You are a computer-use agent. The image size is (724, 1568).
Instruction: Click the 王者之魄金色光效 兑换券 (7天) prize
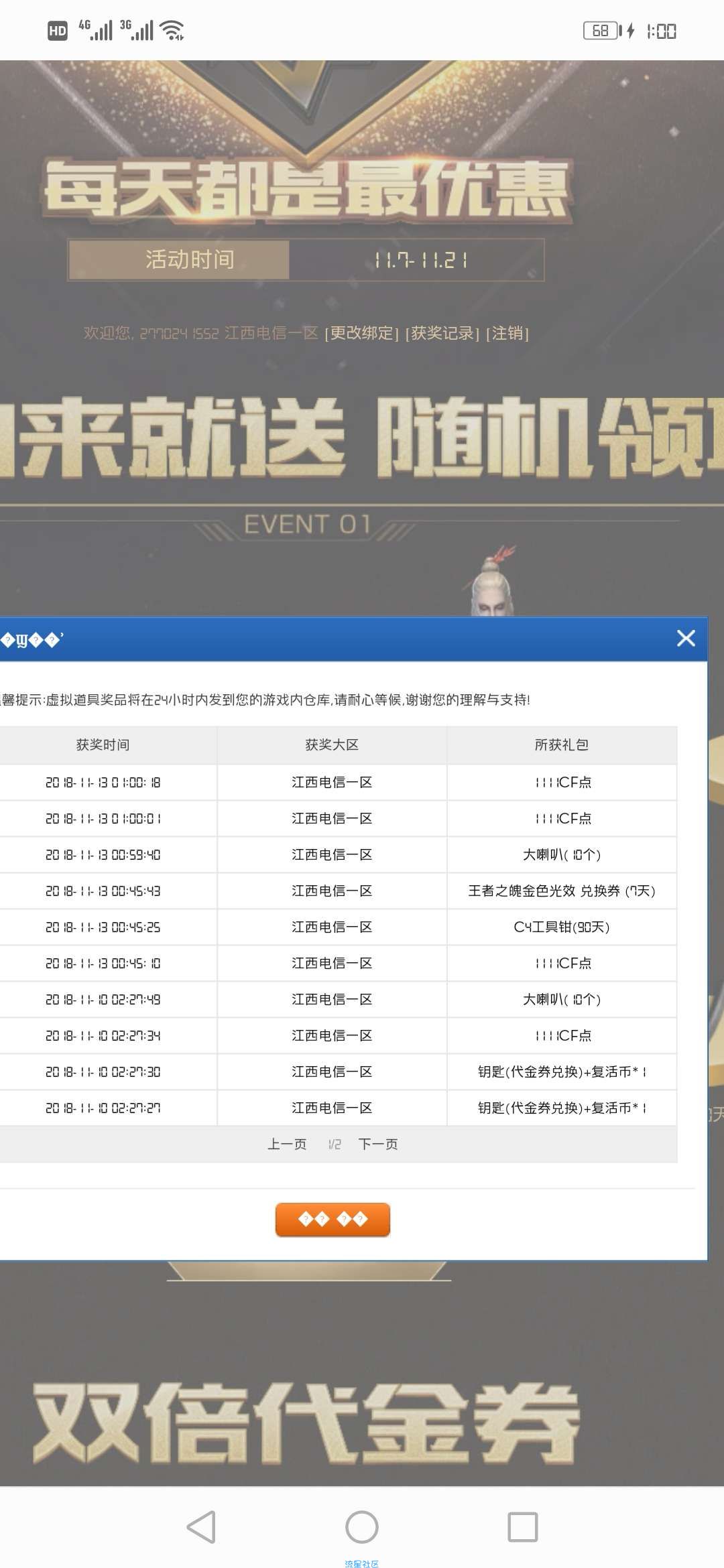(x=562, y=891)
